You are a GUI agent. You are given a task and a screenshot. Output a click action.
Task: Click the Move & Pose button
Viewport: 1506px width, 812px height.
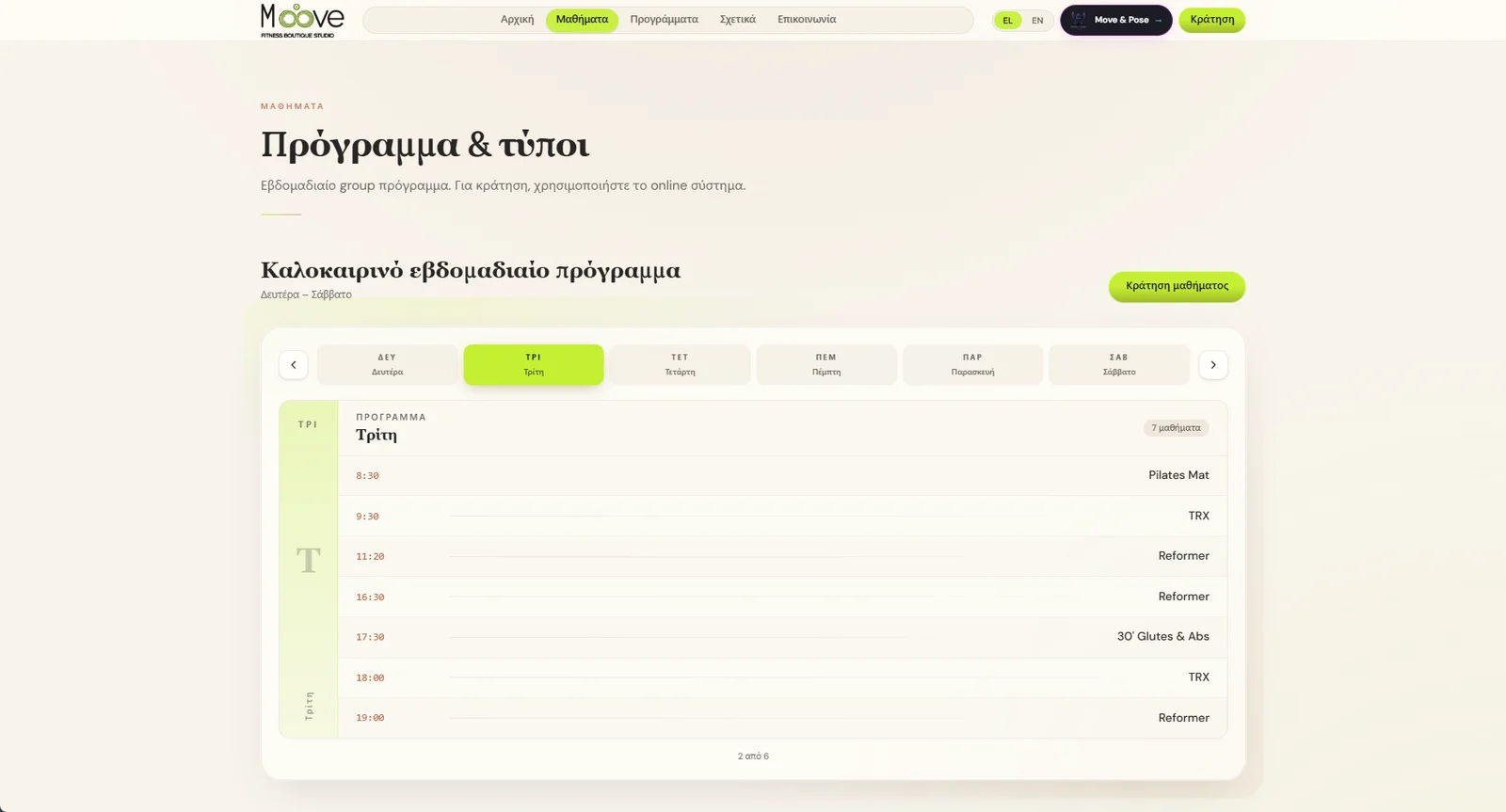point(1116,20)
